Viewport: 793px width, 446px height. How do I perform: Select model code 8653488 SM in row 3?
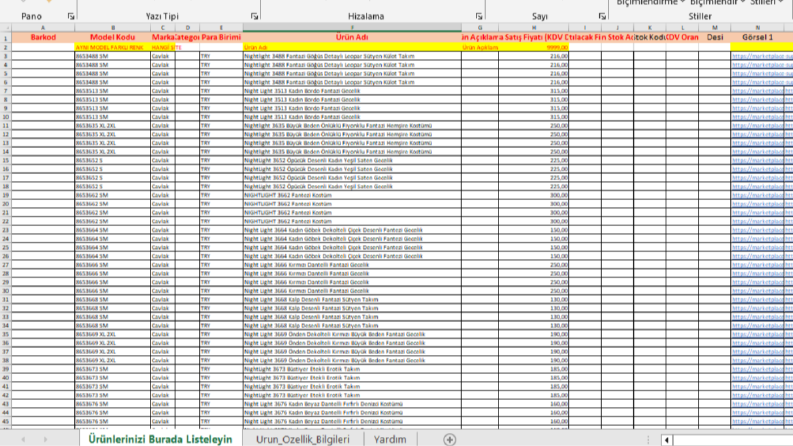coord(112,56)
